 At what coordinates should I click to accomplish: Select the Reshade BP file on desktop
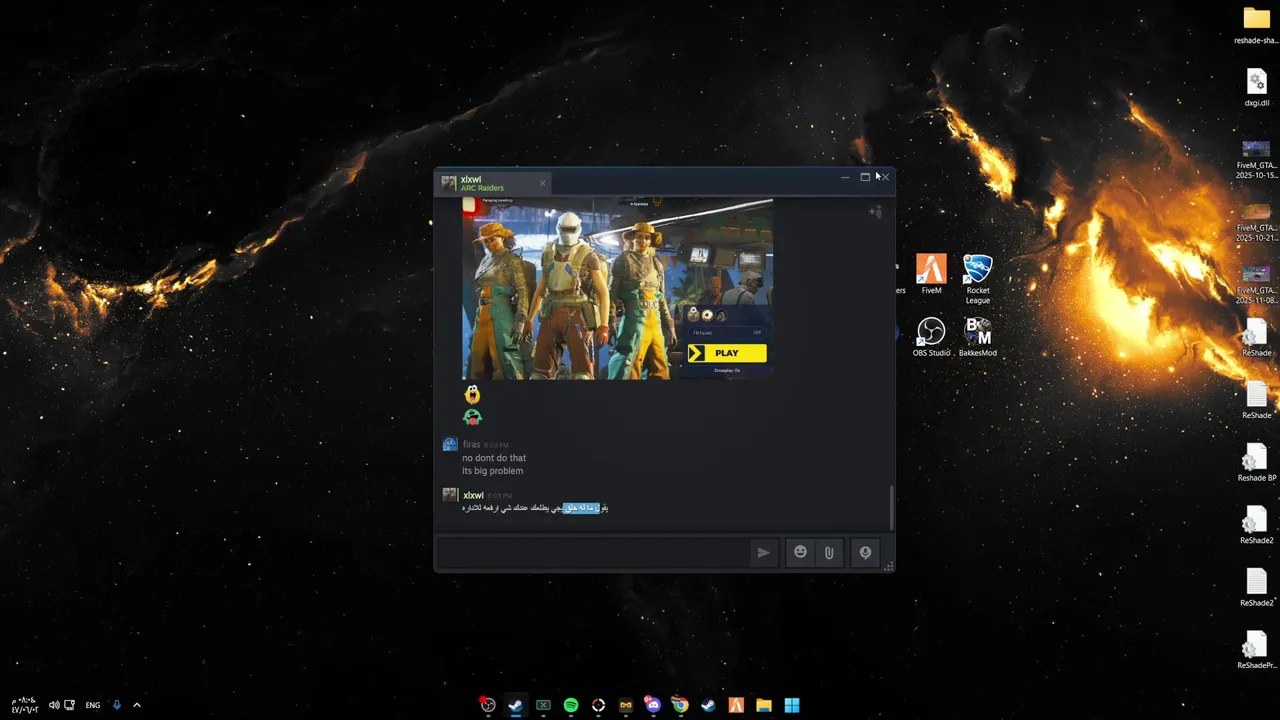1256,463
